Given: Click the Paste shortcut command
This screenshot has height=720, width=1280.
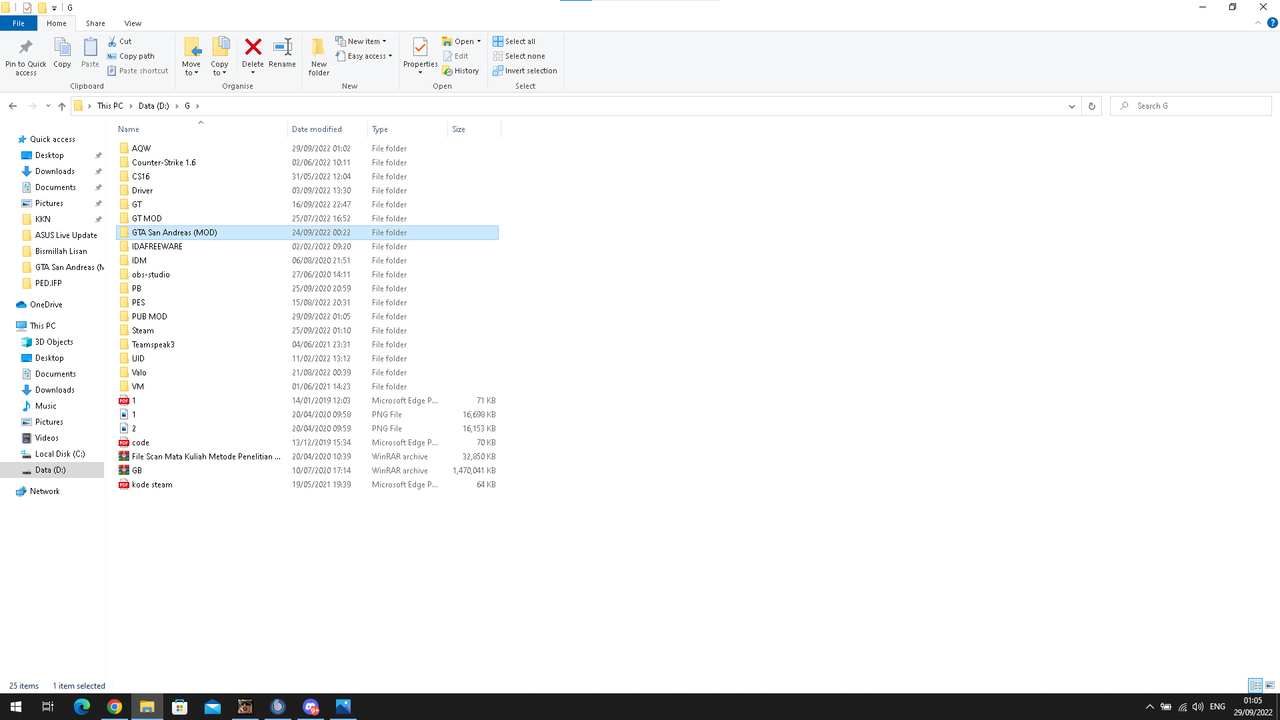Looking at the screenshot, I should [137, 71].
